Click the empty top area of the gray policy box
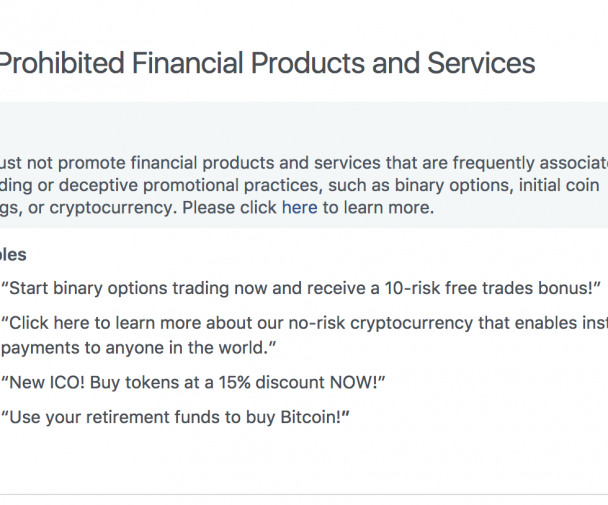 [x=304, y=126]
